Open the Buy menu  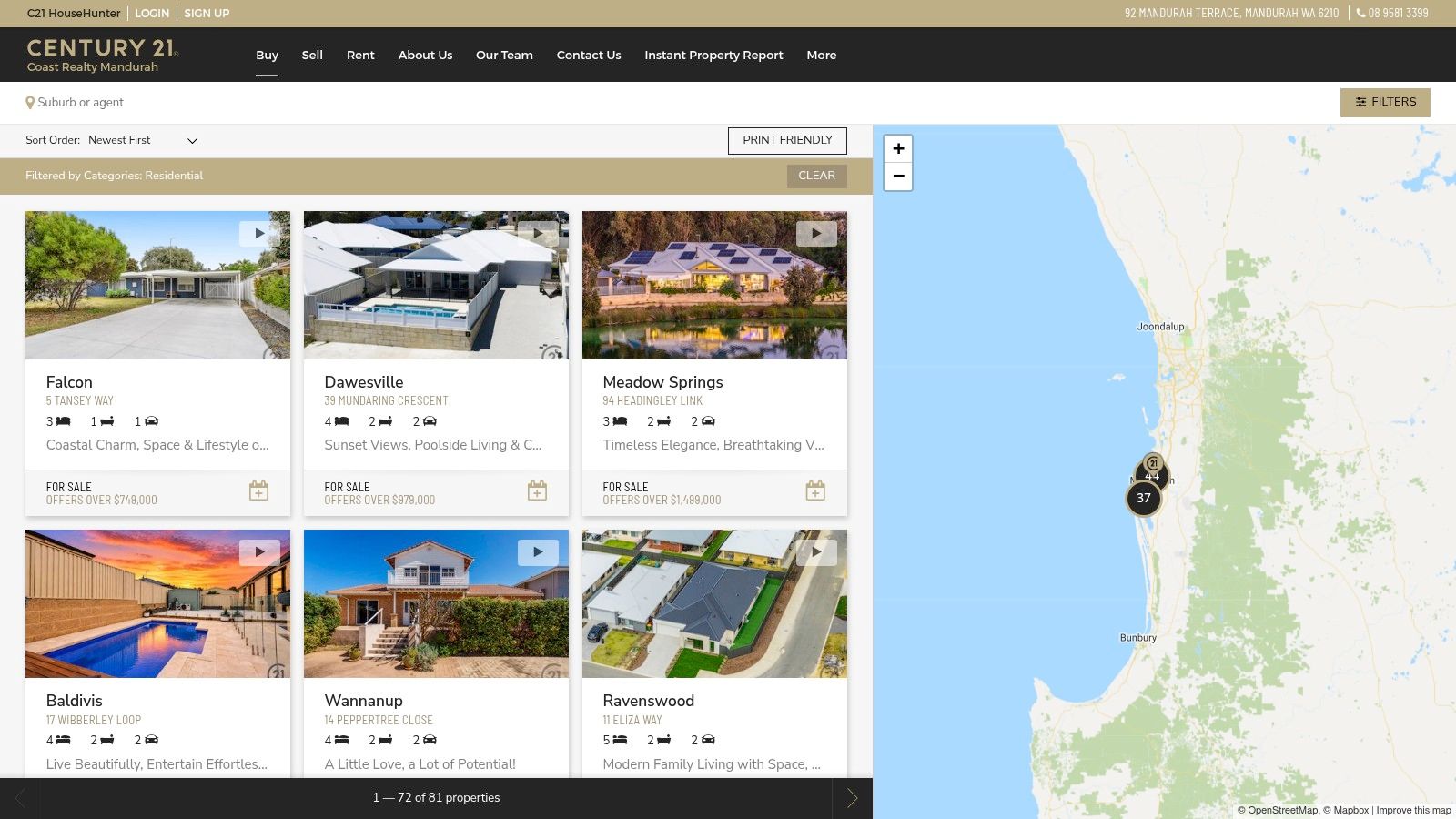(267, 55)
